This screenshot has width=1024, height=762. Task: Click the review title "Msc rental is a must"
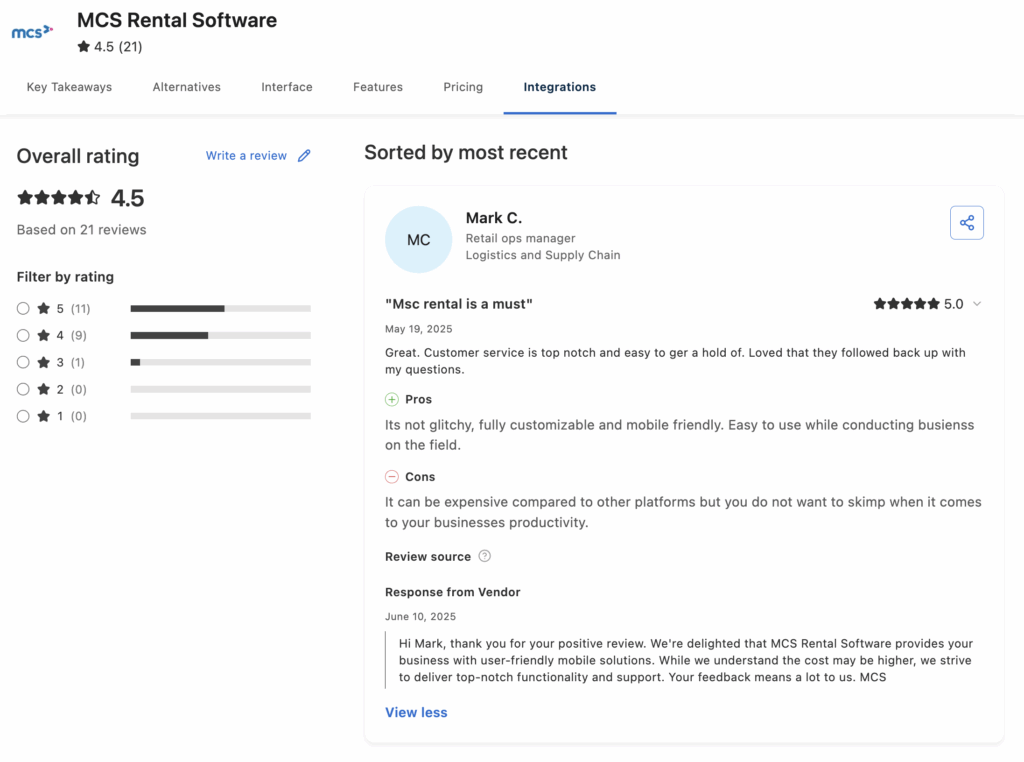(458, 304)
